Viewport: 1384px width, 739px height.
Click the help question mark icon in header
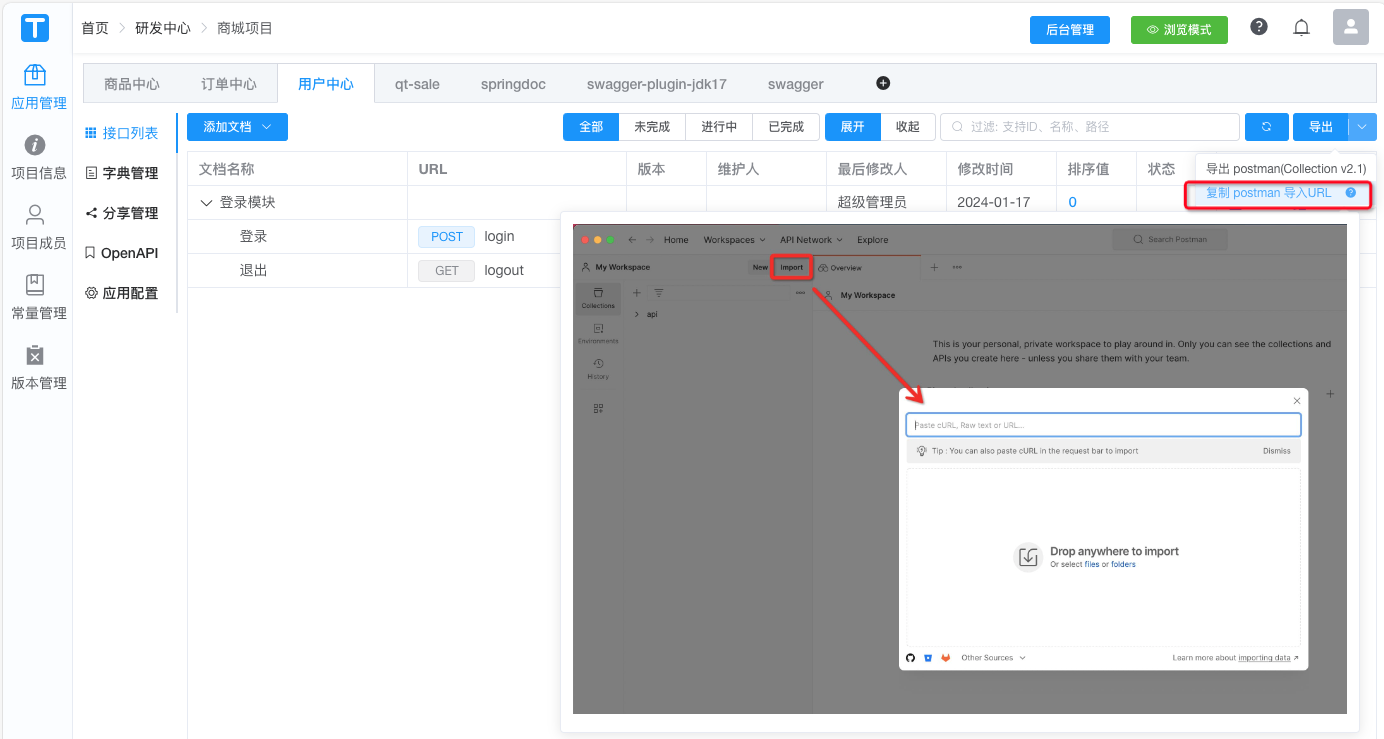coord(1259,27)
